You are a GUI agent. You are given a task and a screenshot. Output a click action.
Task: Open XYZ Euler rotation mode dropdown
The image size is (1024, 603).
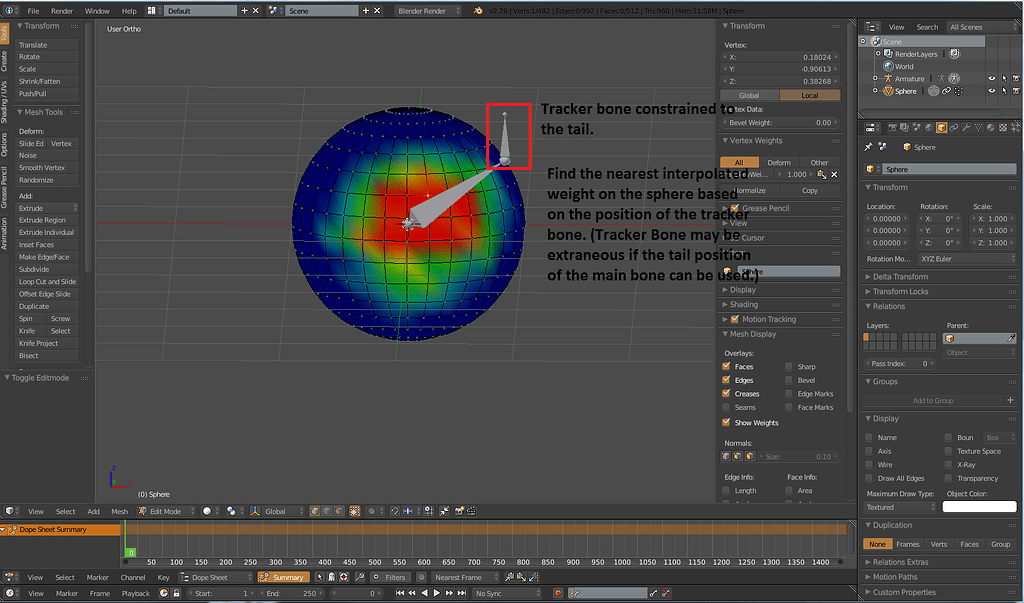click(967, 259)
